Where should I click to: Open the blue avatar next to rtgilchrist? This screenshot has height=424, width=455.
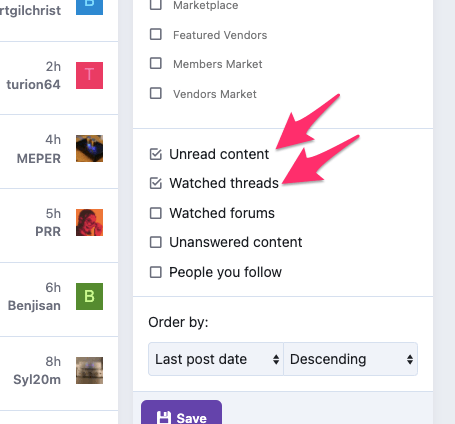[x=89, y=7]
